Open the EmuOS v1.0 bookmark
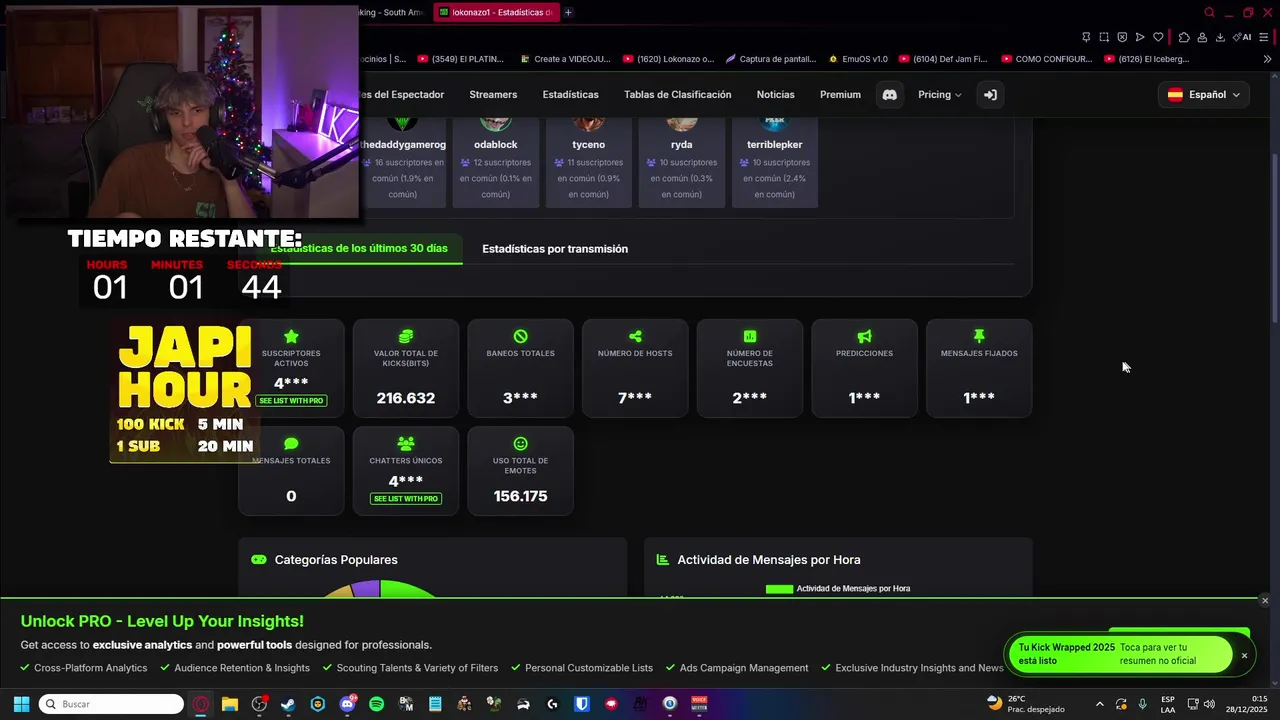This screenshot has height=720, width=1280. point(857,59)
